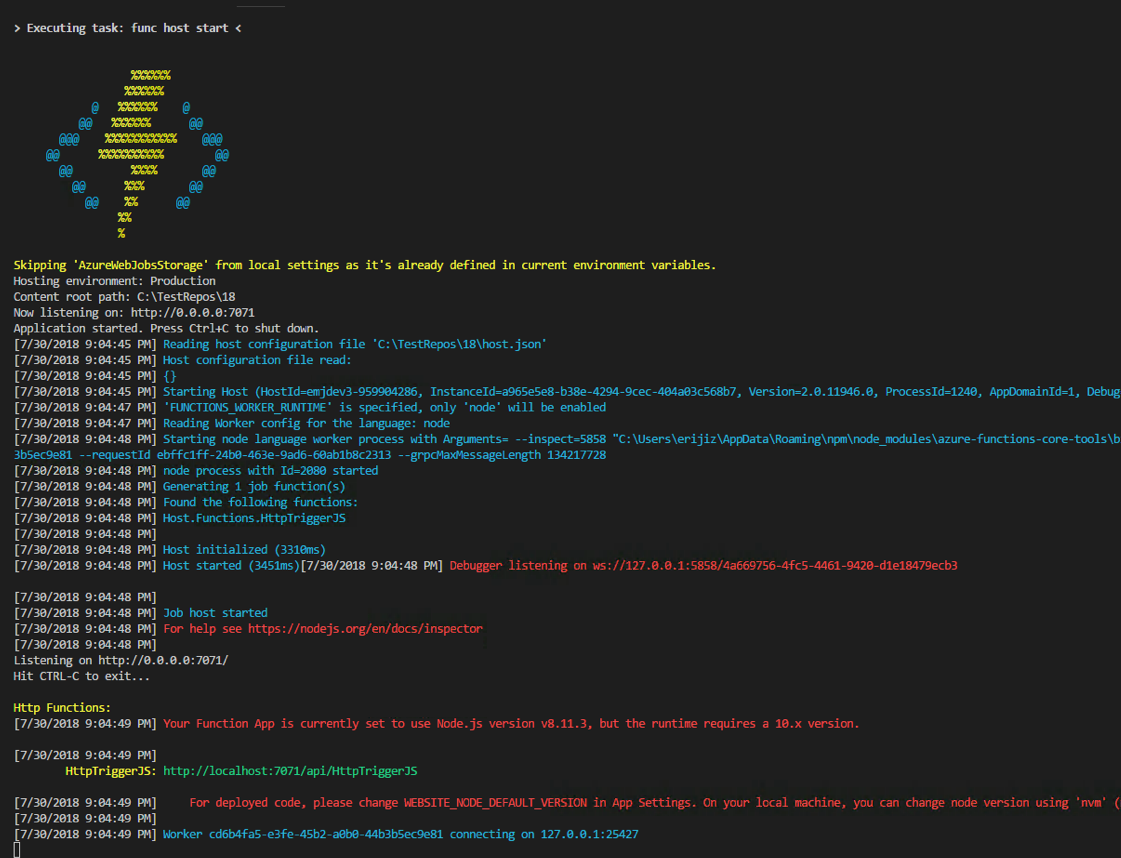Open the localhost HttpTriggerJS URL
The height and width of the screenshot is (858, 1121).
tap(290, 771)
